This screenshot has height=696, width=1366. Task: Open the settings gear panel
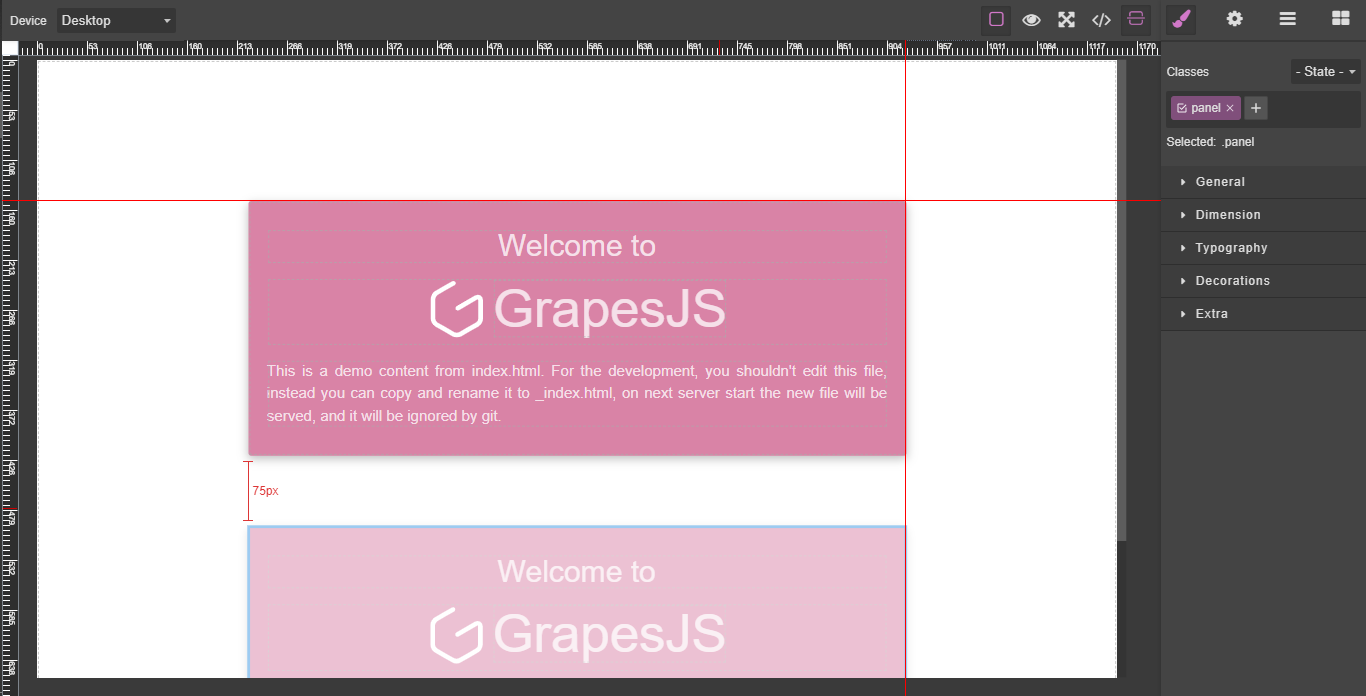point(1235,19)
